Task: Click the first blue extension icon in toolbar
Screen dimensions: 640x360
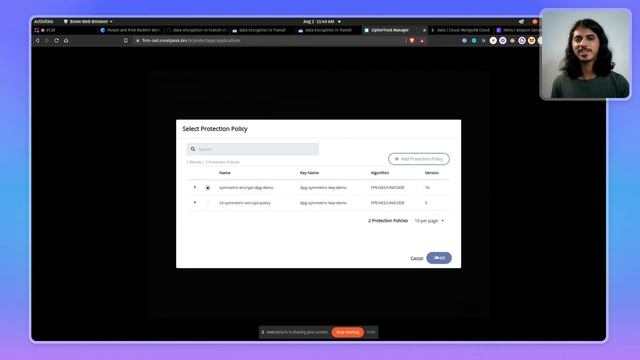Action: [x=464, y=40]
